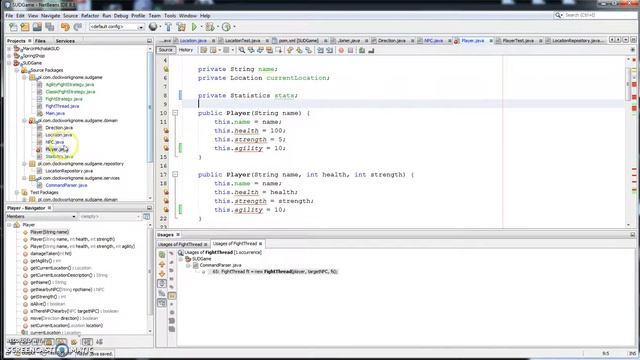Toggle physical view button in Usages sidebar
The image size is (640, 360).
tap(162, 303)
